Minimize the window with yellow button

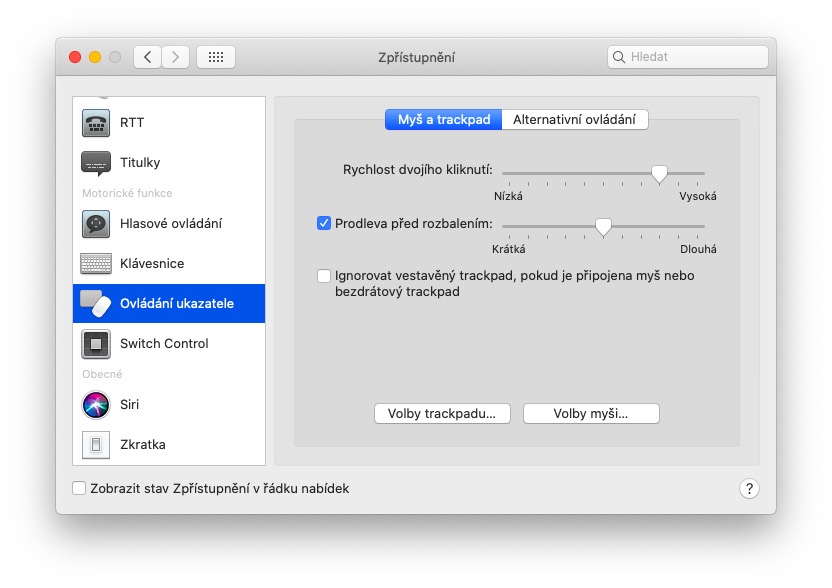95,57
